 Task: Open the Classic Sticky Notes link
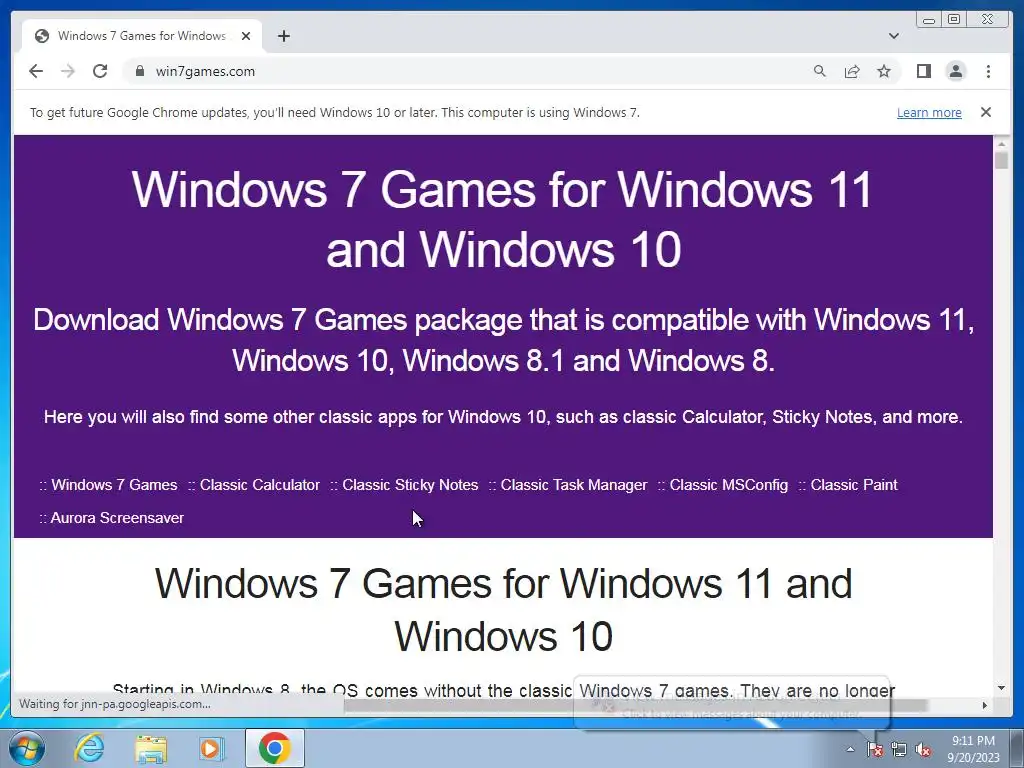[x=410, y=485]
